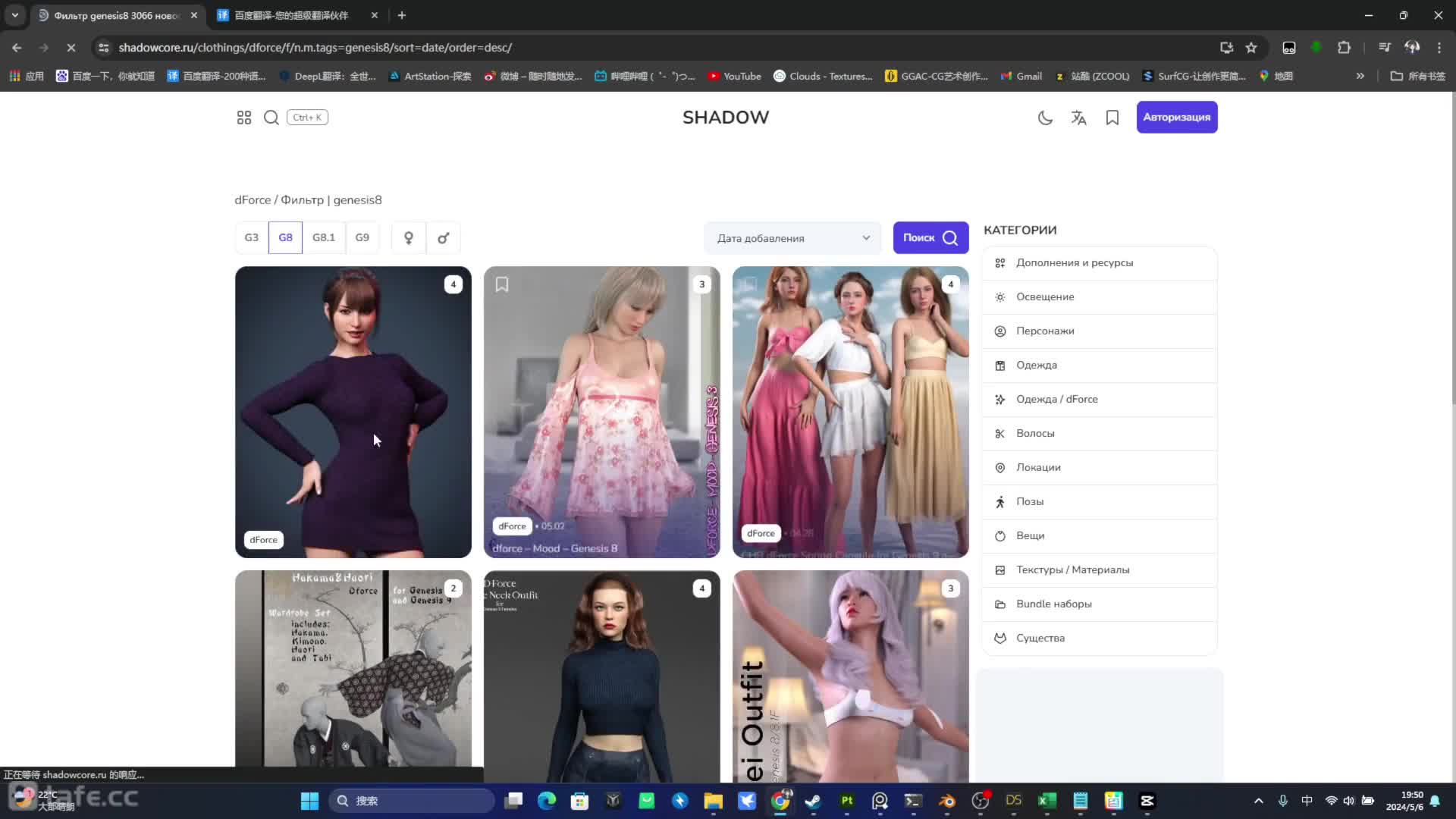Click the Авторизация button
The image size is (1456, 819).
pyautogui.click(x=1176, y=118)
